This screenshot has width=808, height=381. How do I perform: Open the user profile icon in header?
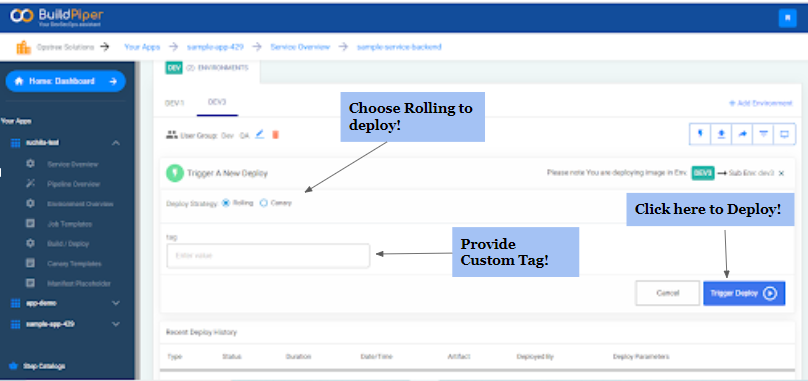[787, 18]
